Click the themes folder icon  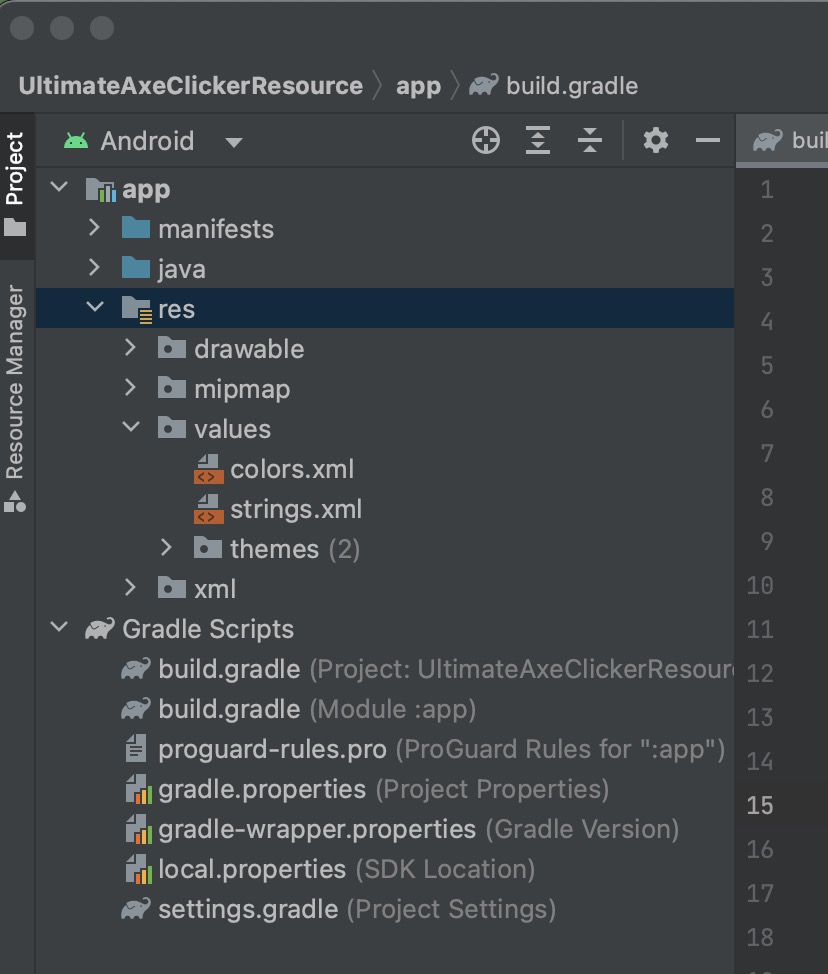click(x=208, y=548)
